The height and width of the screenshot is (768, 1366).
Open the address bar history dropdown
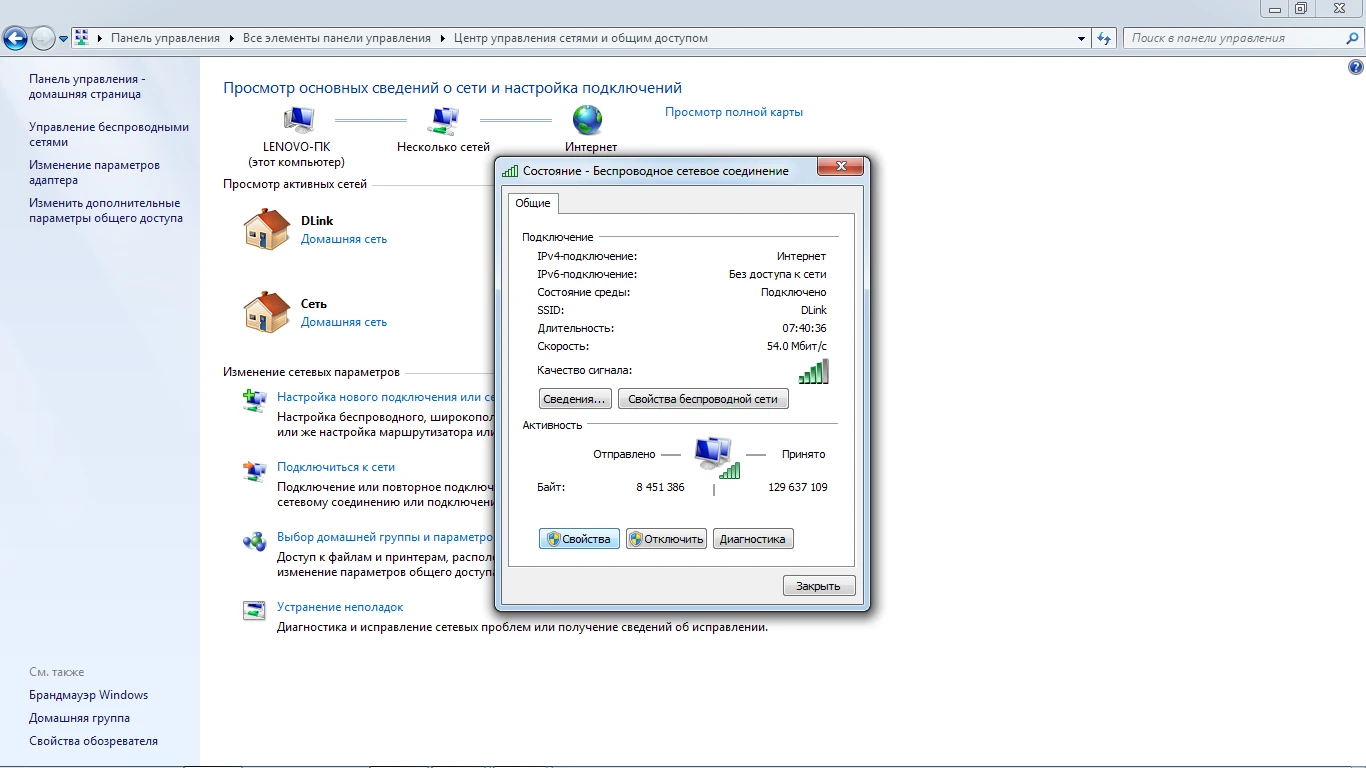tap(1081, 37)
